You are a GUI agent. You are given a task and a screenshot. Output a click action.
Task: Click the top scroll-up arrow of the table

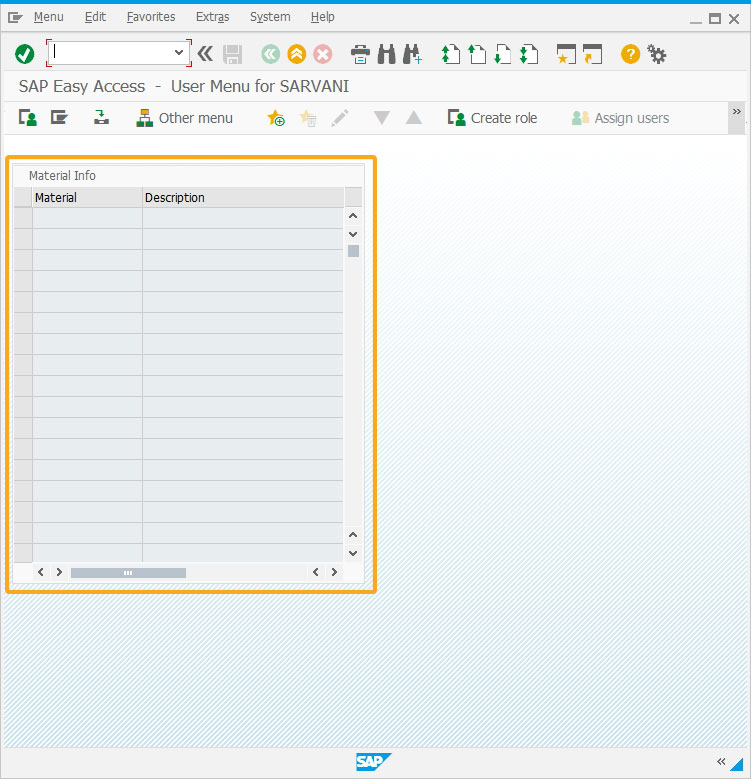[x=353, y=216]
